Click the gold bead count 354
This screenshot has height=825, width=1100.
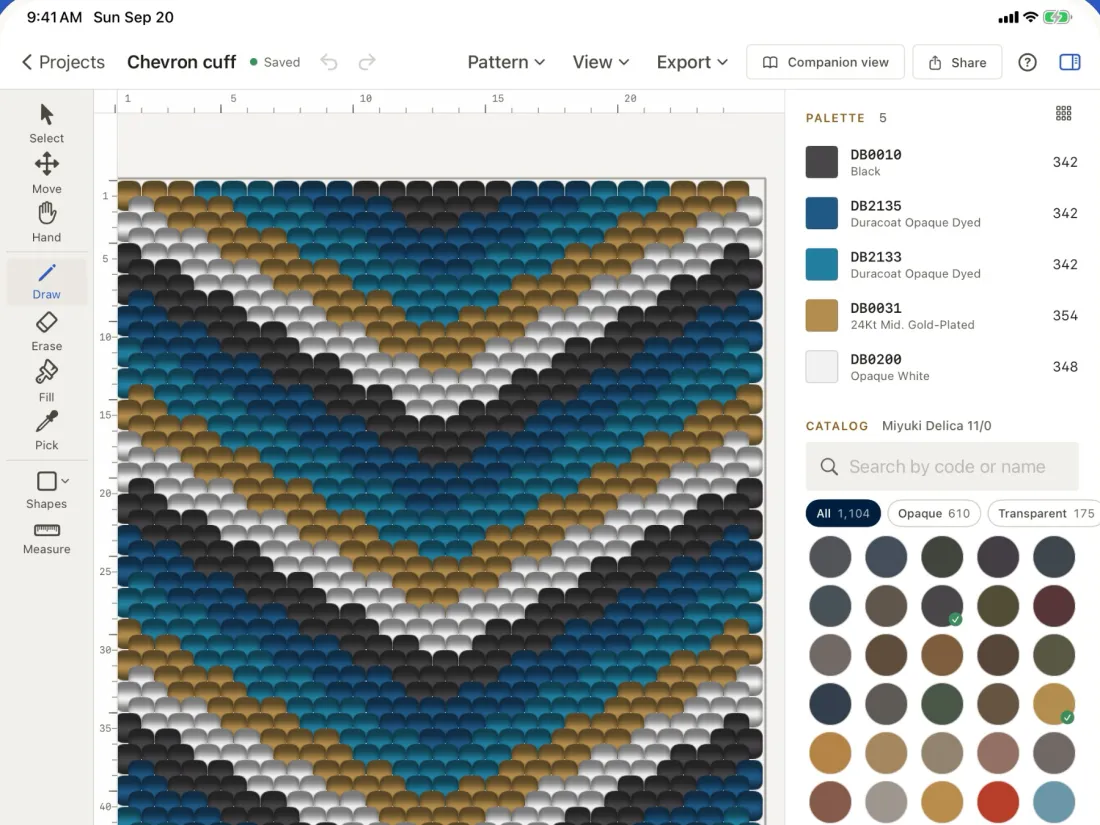pyautogui.click(x=1065, y=316)
